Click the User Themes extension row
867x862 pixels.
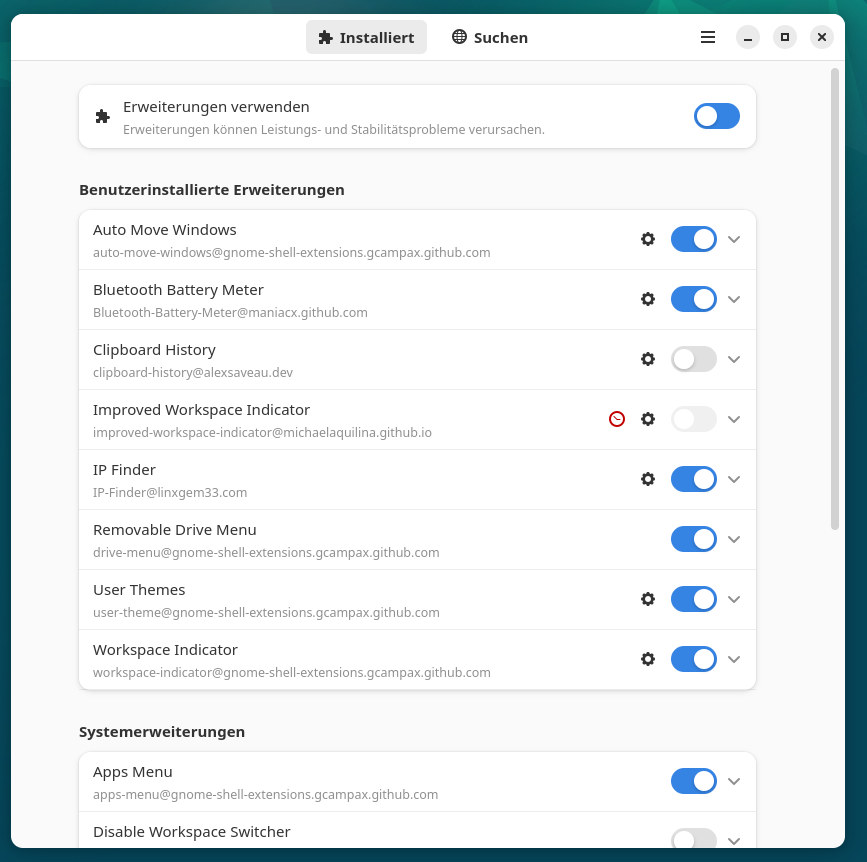pos(300,599)
